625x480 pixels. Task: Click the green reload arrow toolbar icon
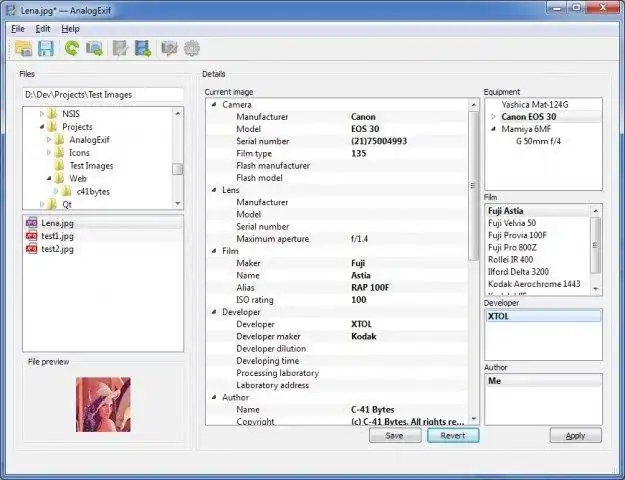click(x=72, y=48)
